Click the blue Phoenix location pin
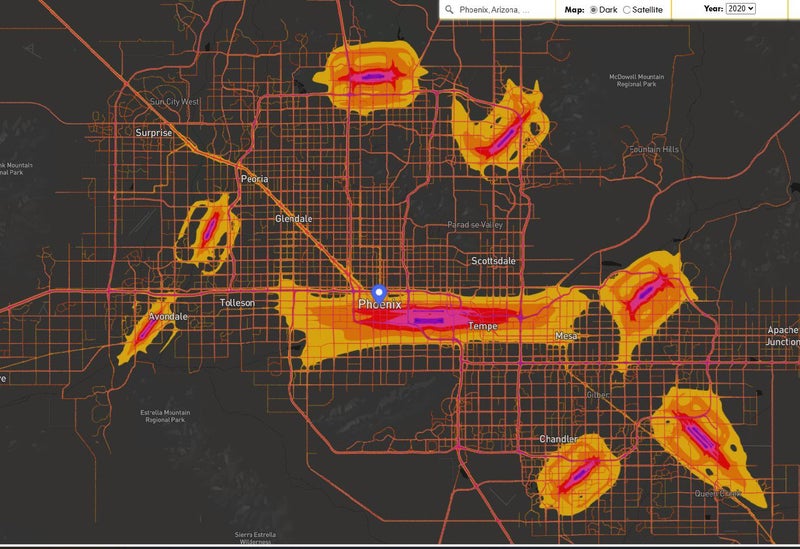 [379, 292]
